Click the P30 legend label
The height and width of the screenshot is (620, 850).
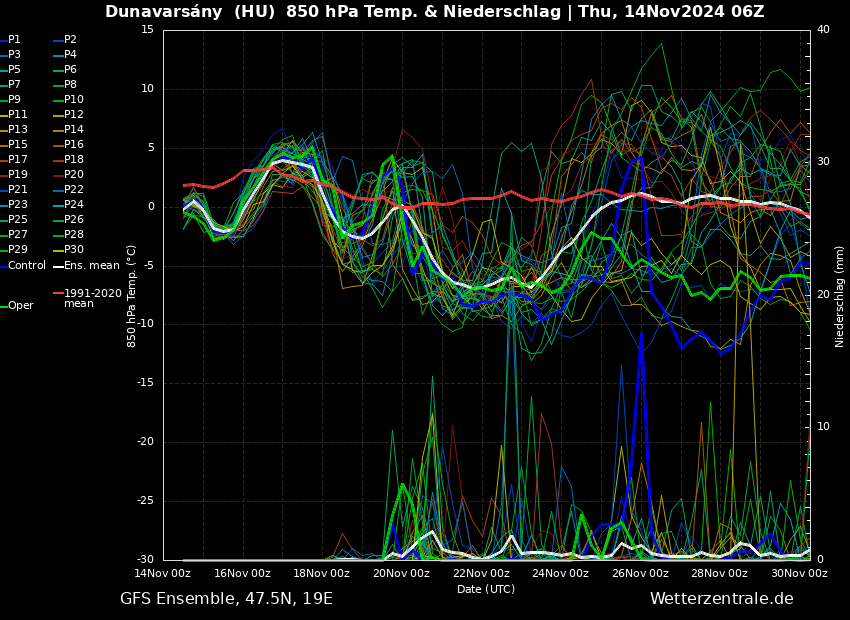[75, 250]
